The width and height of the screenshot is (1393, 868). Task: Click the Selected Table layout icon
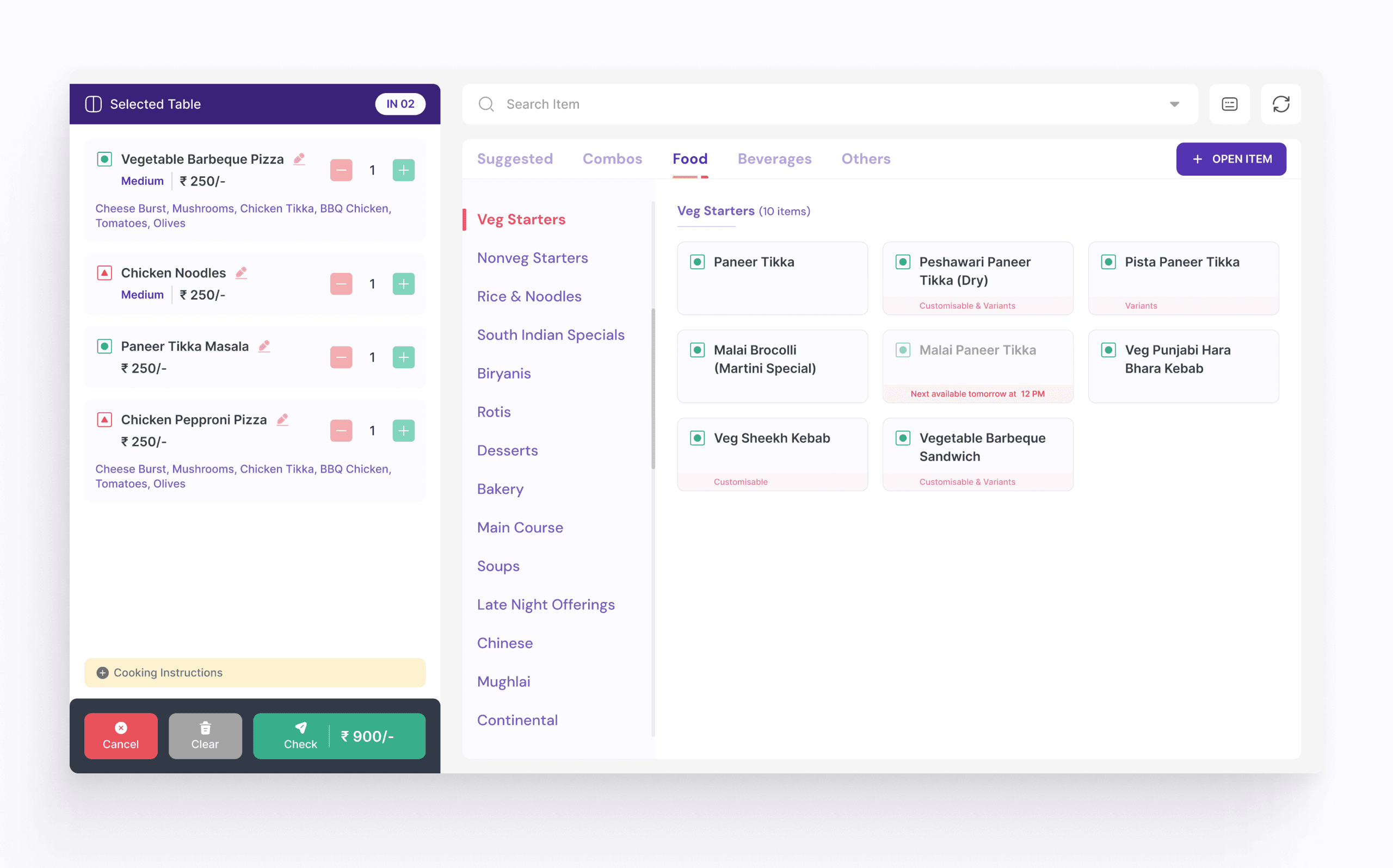94,104
